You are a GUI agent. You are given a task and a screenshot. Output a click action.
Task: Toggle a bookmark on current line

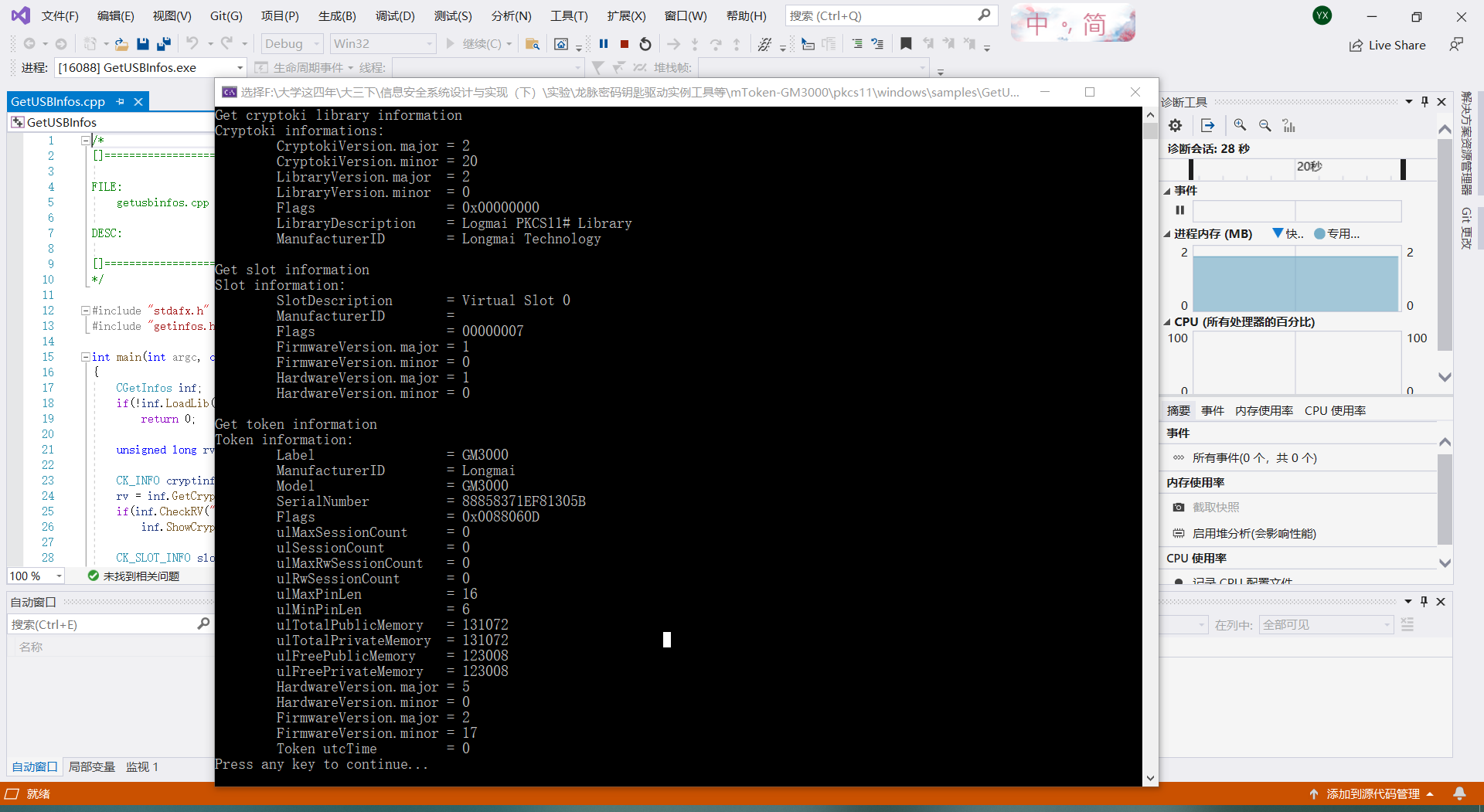pos(906,44)
